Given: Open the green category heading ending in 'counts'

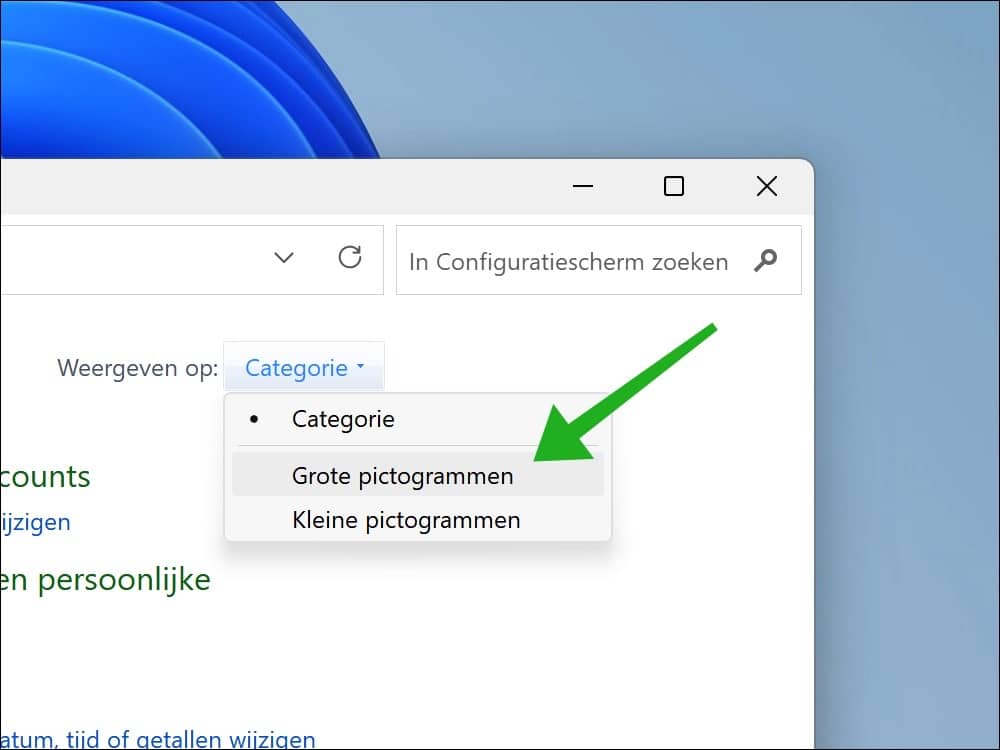Looking at the screenshot, I should [x=45, y=477].
